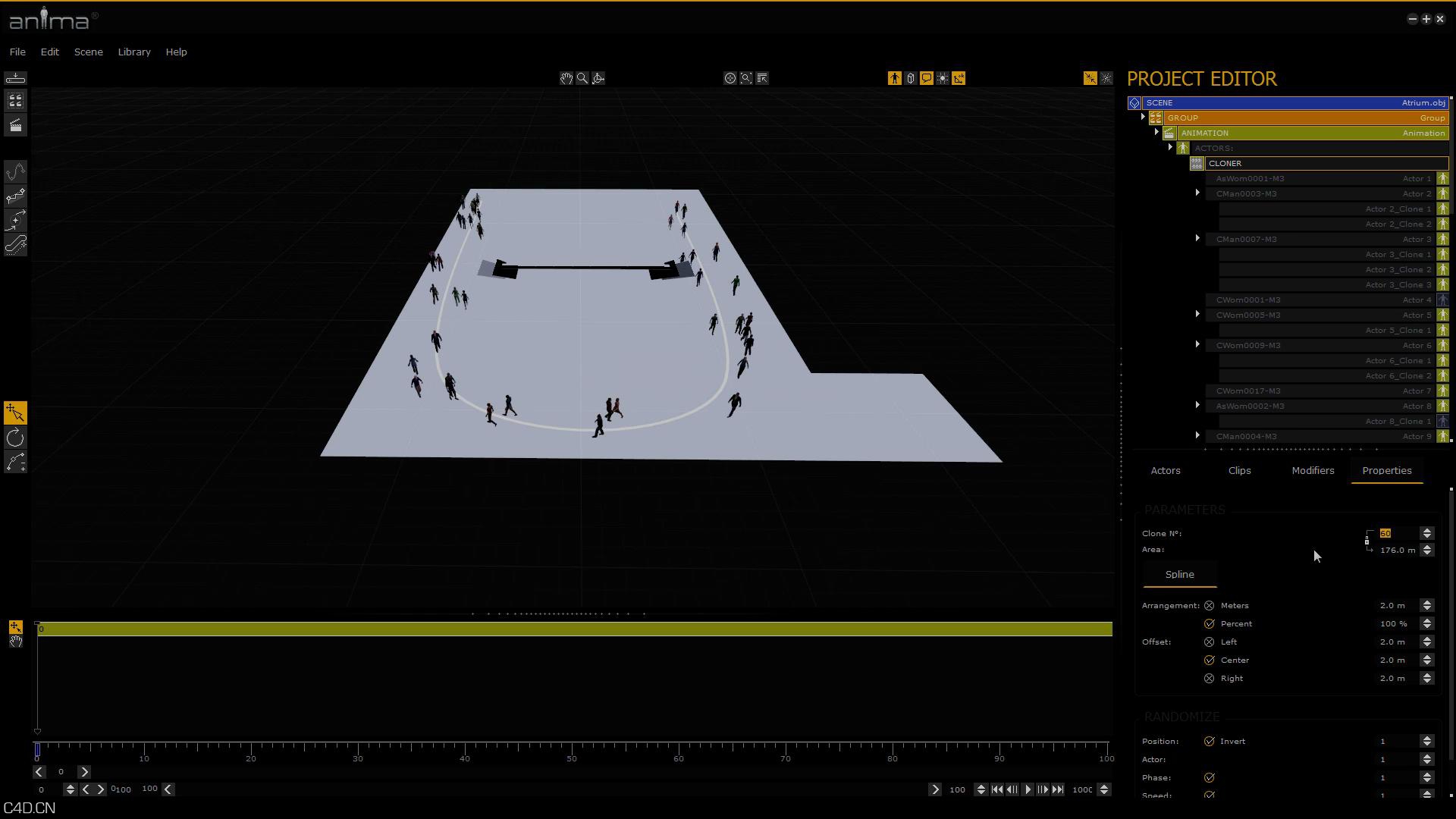The height and width of the screenshot is (819, 1456).
Task: Open the Library menu
Action: (x=133, y=52)
